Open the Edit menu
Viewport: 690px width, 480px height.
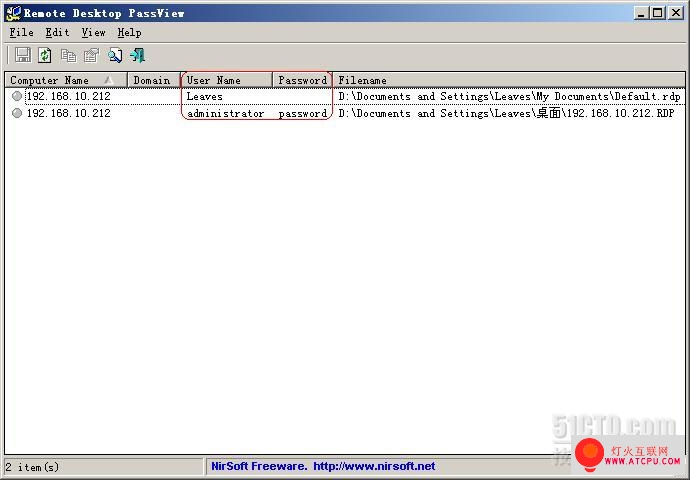point(57,33)
